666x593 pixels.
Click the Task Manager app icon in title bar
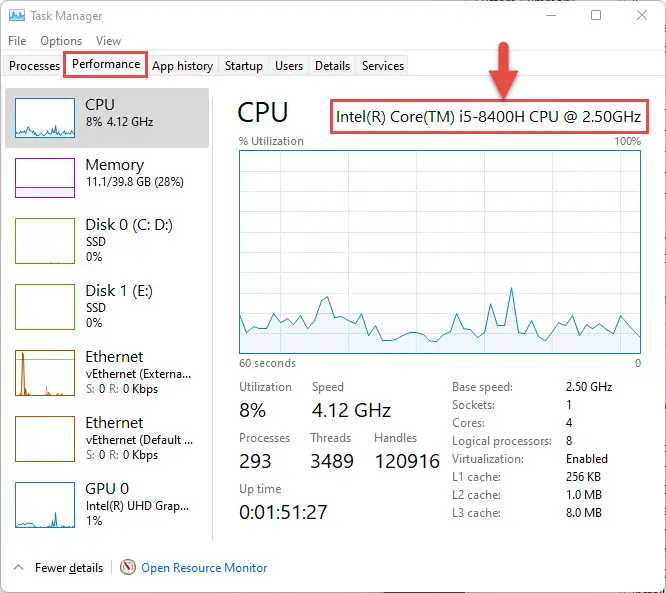click(x=17, y=16)
